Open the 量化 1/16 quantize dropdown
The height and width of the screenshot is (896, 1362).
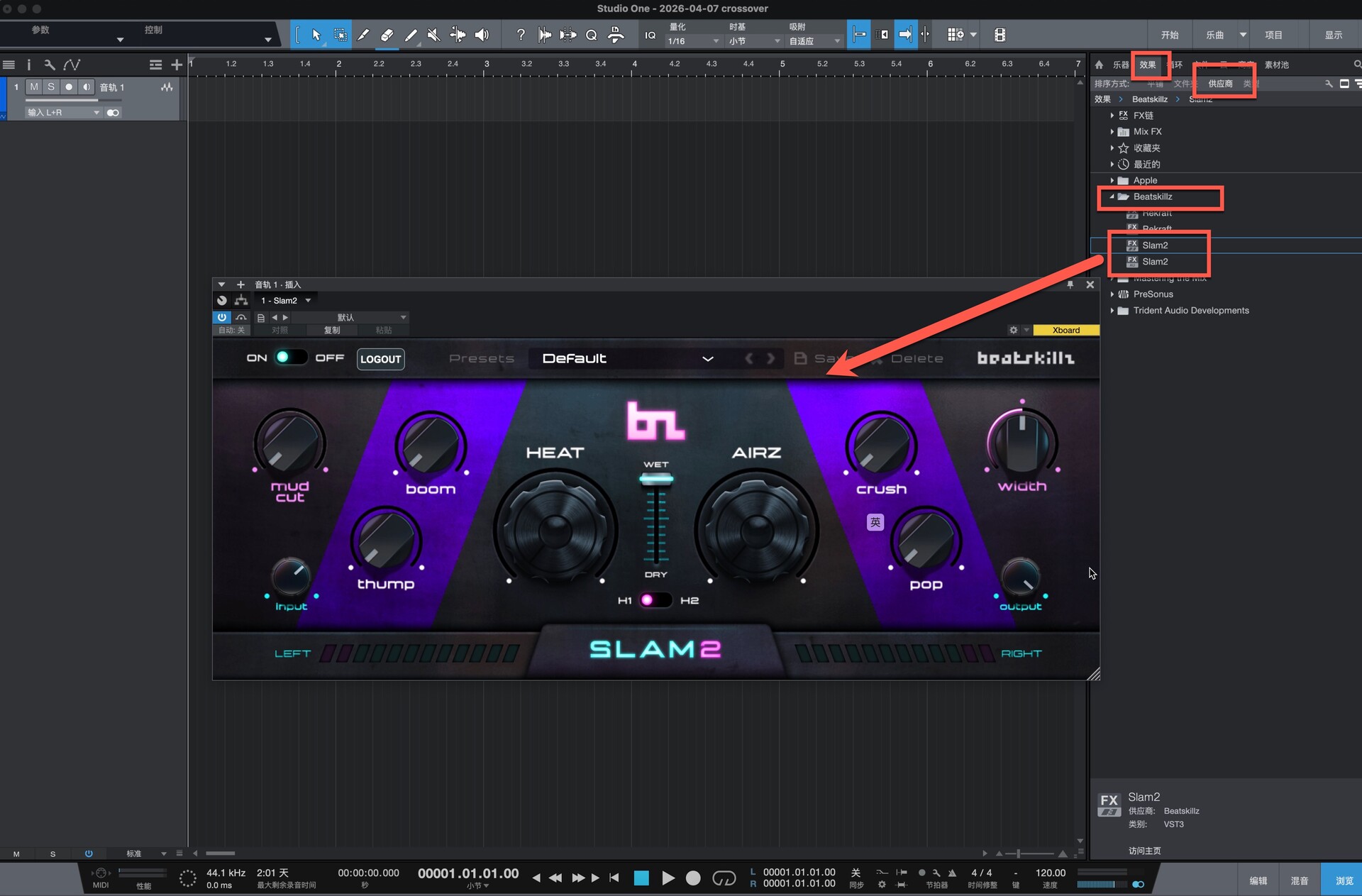click(693, 41)
